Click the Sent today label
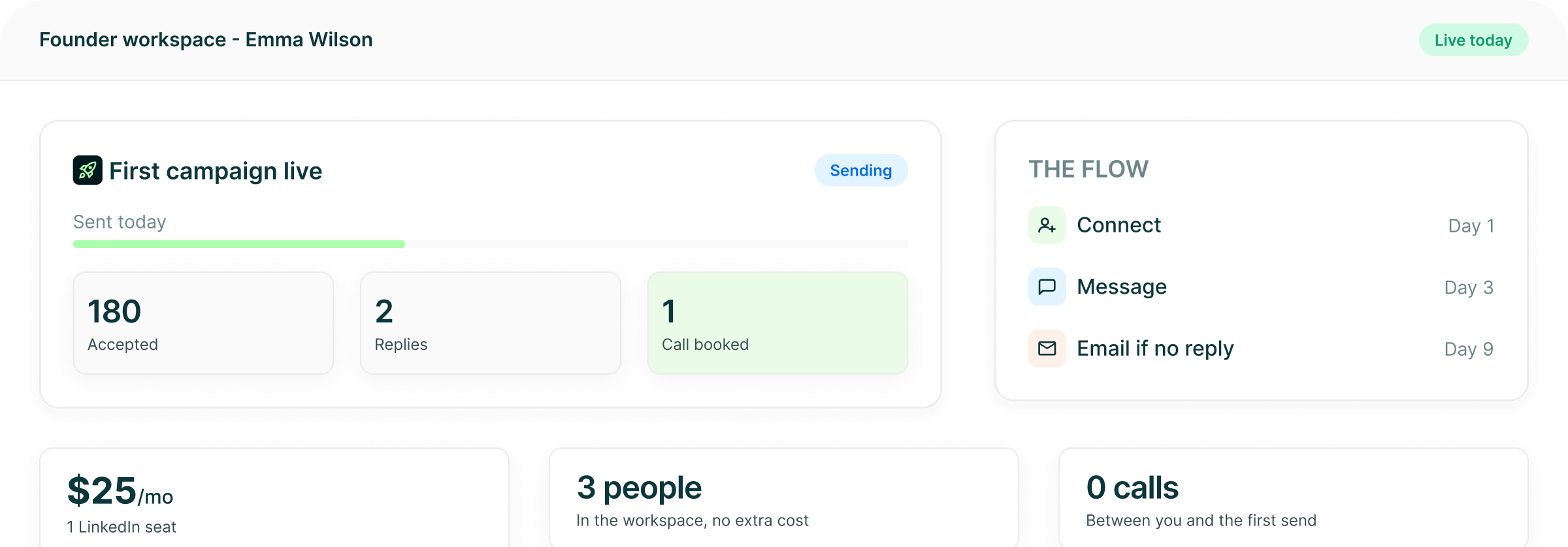The image size is (1568, 547). 120,222
